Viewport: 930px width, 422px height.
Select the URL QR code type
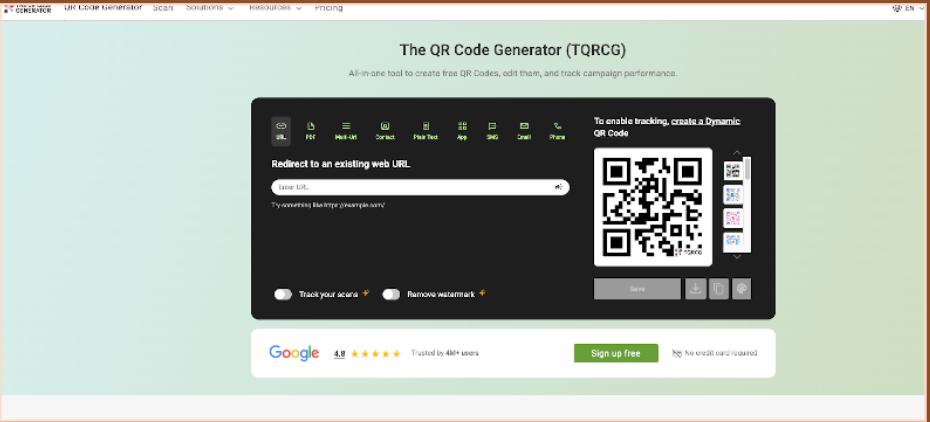(x=281, y=131)
